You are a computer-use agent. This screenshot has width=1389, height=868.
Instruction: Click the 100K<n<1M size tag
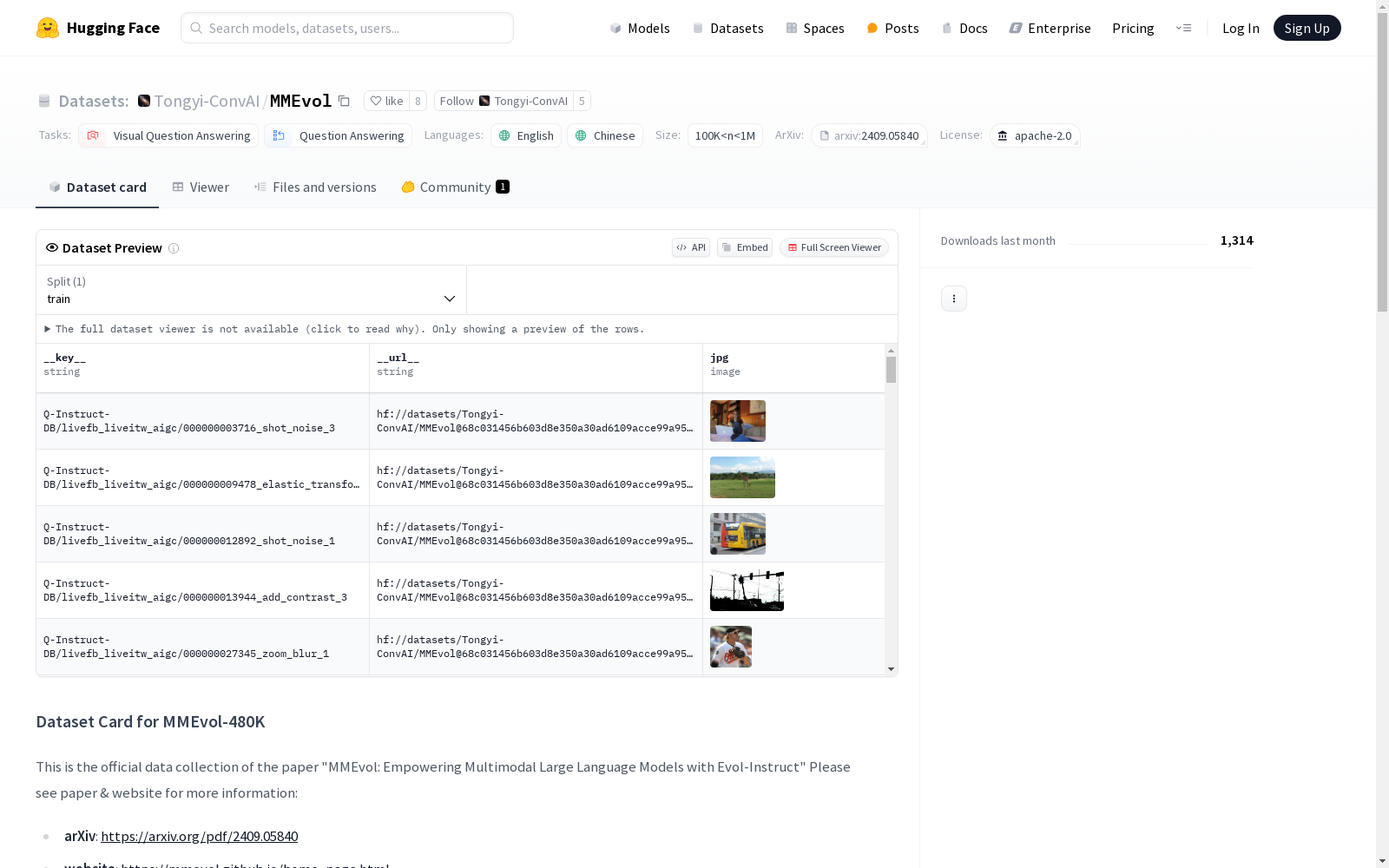[x=725, y=135]
